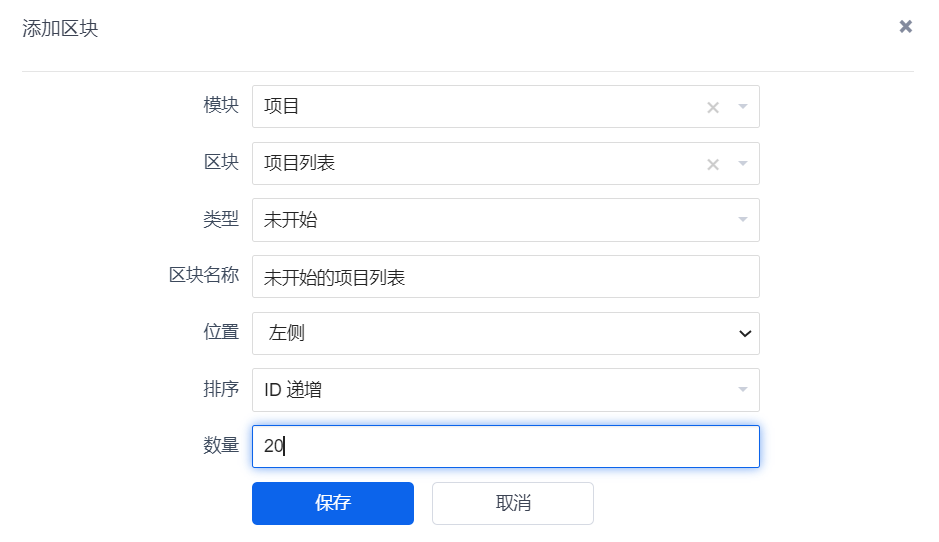
Task: Click the 左侧 value in the 位置 select
Action: coord(287,333)
